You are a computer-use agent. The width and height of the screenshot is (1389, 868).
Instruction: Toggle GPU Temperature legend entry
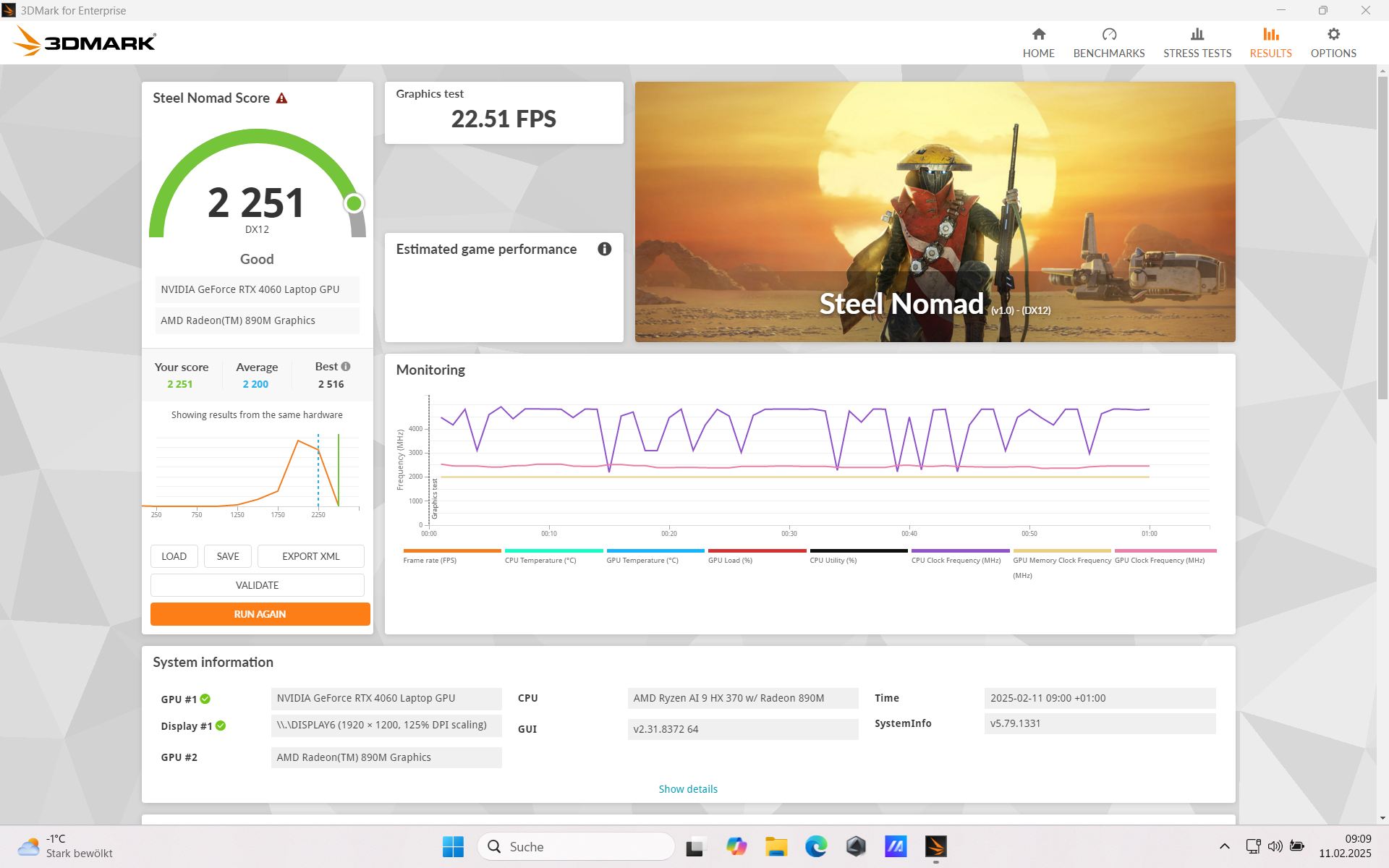(x=642, y=560)
